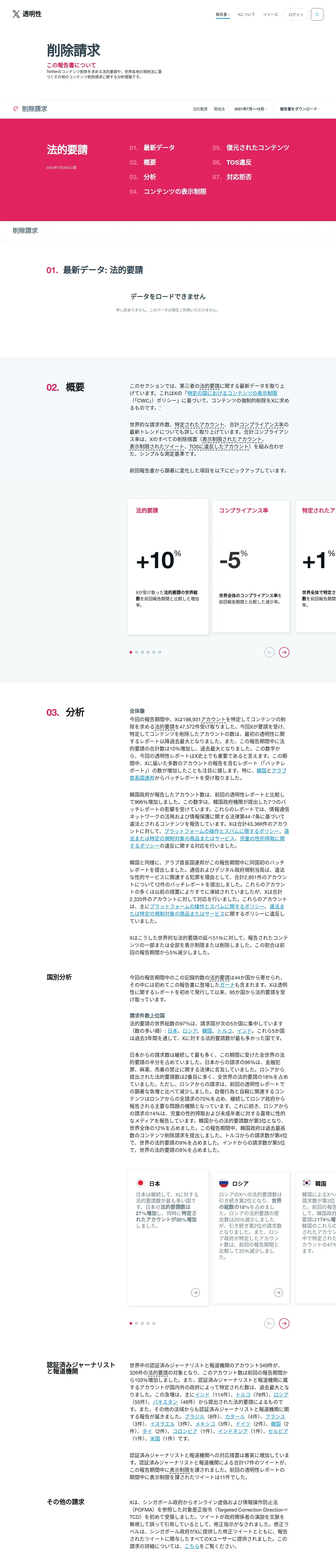
Task: Jump to section 02. 概要
Action: click(x=143, y=163)
